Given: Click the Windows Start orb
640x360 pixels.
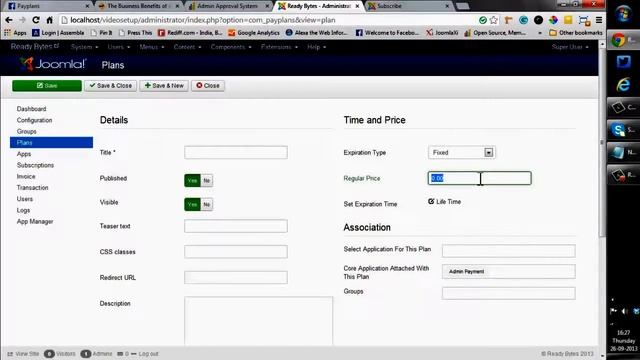Looking at the screenshot, I should click(x=623, y=15).
